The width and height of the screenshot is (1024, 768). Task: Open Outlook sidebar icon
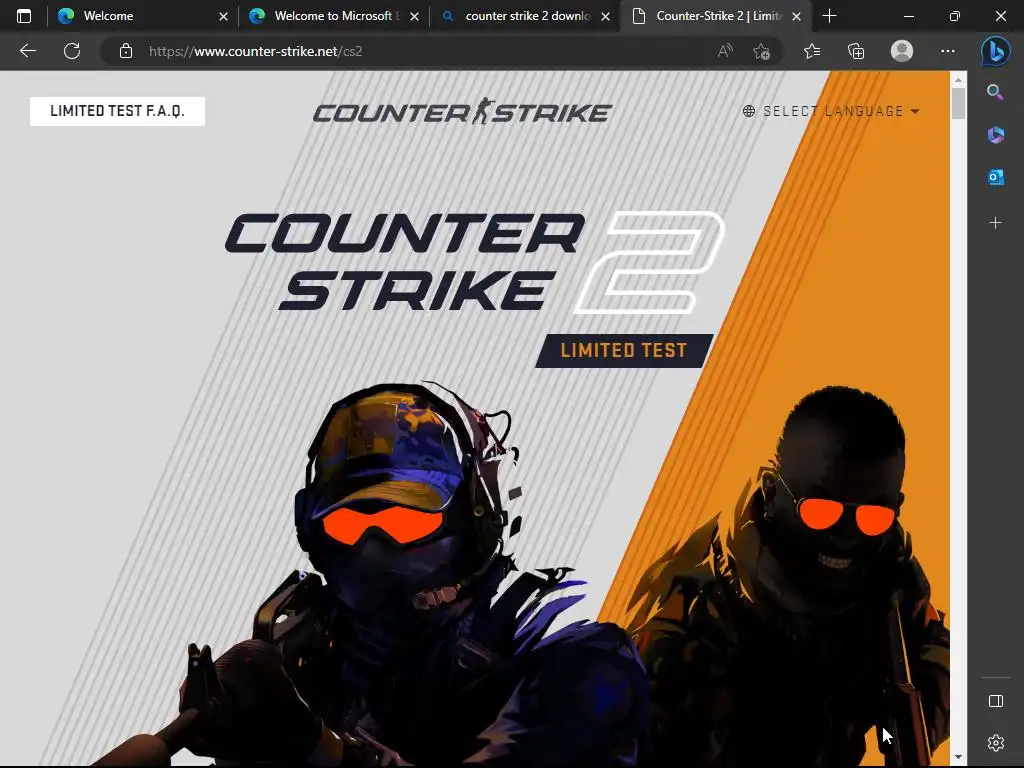pyautogui.click(x=995, y=177)
